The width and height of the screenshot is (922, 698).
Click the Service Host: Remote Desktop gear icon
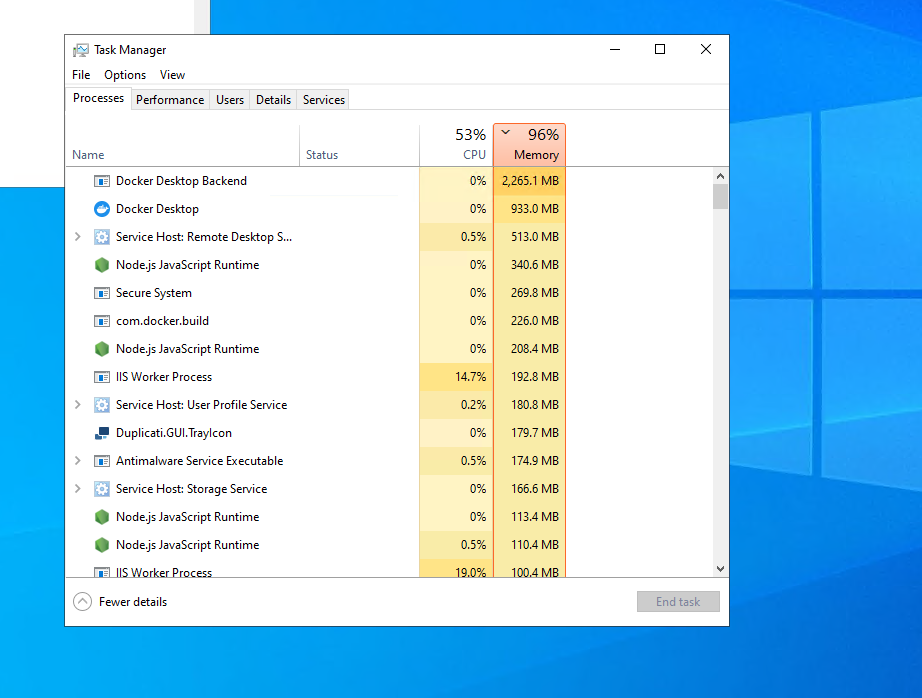(102, 237)
